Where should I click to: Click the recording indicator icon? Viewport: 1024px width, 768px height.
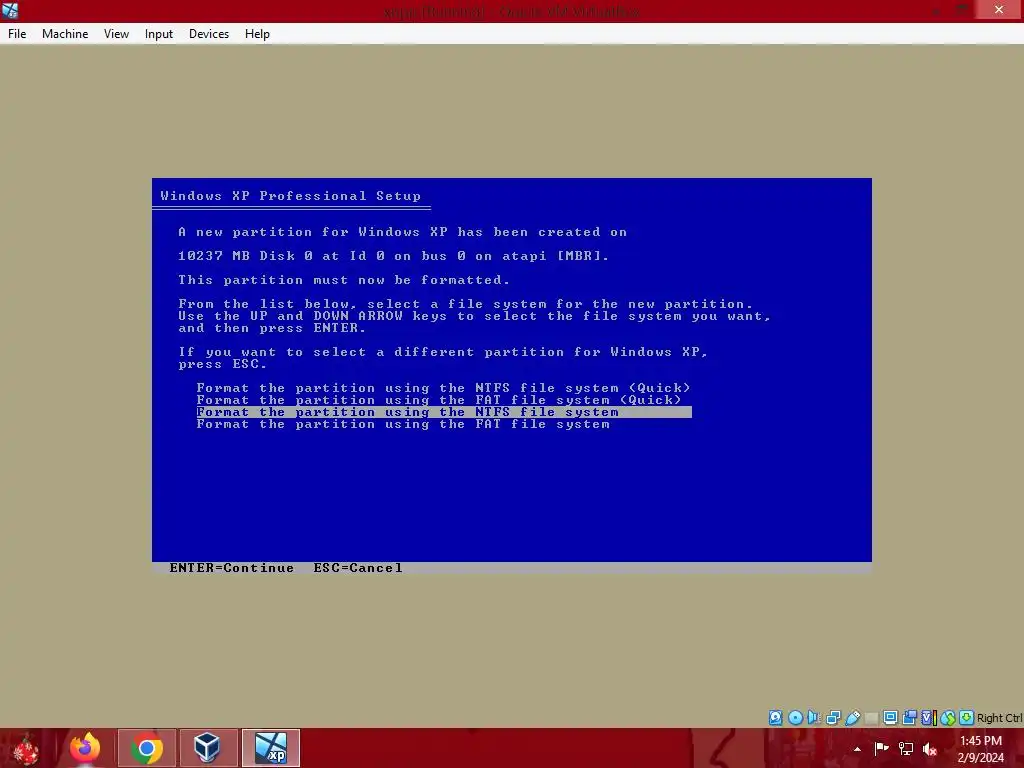pos(909,718)
